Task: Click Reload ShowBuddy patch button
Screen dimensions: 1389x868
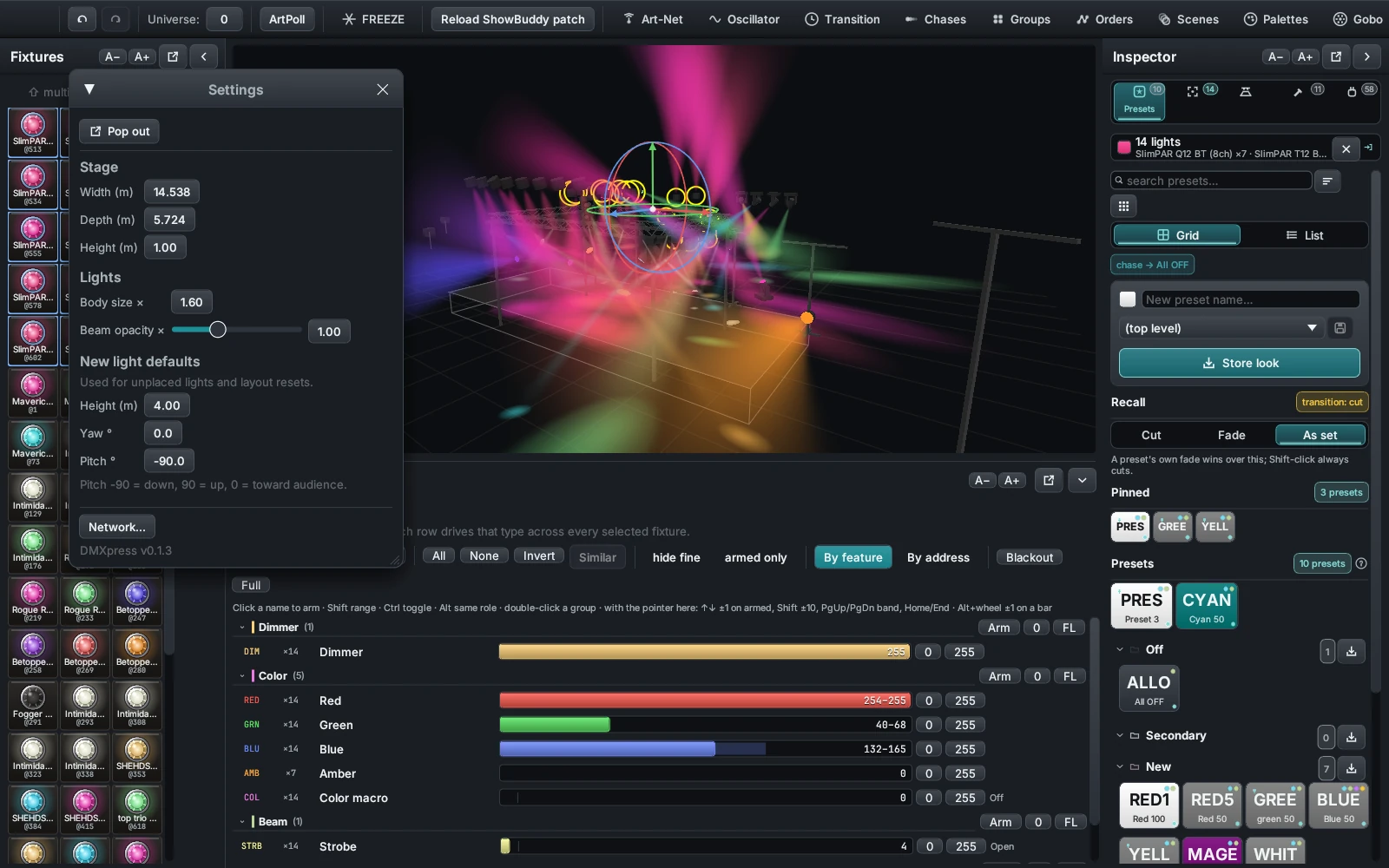Action: tap(512, 19)
